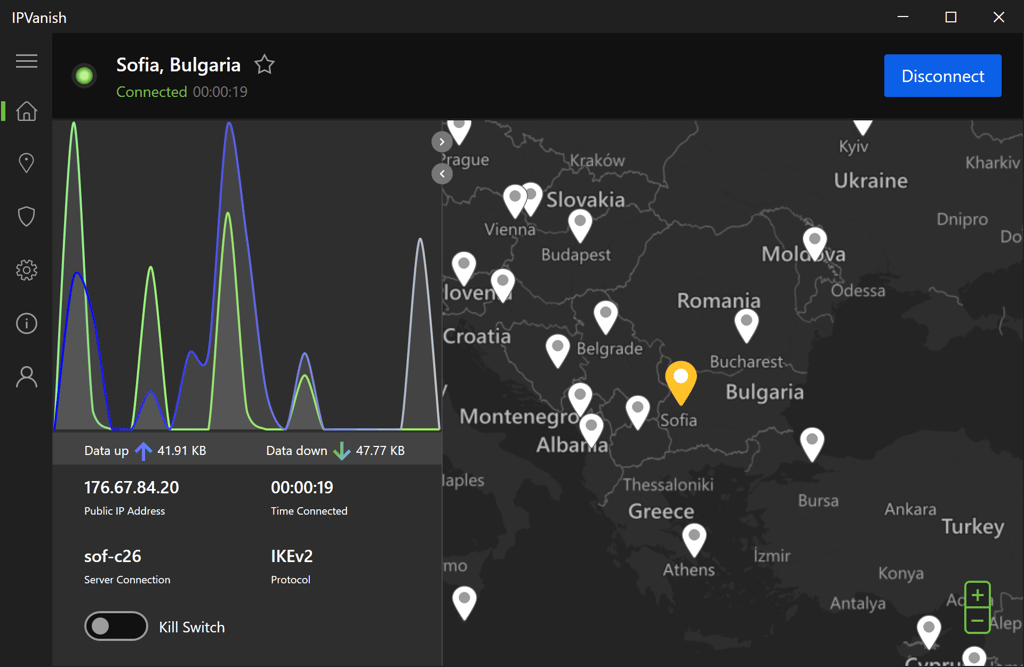Expand panel with right chevron arrow
The image size is (1024, 667).
(x=442, y=142)
